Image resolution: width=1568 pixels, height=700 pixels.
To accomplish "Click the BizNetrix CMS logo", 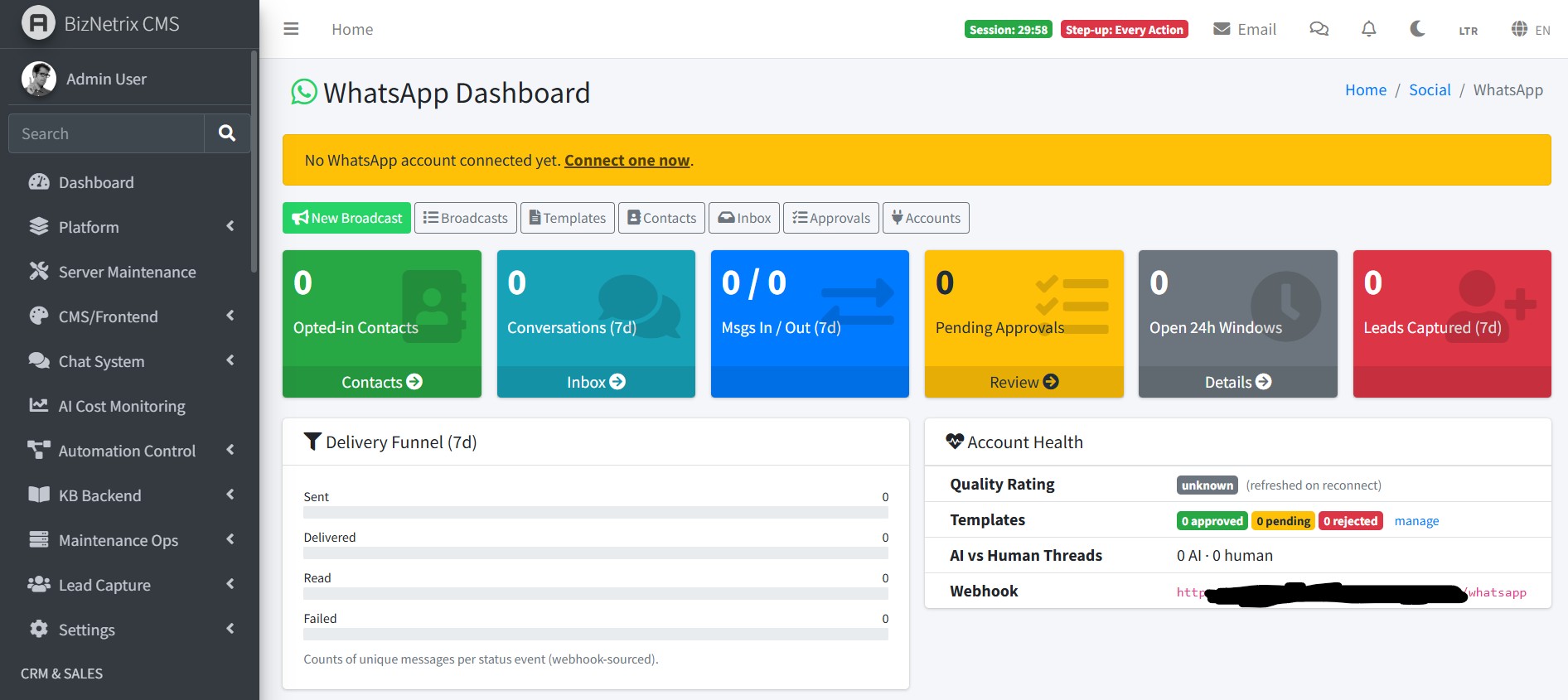I will 38,23.
